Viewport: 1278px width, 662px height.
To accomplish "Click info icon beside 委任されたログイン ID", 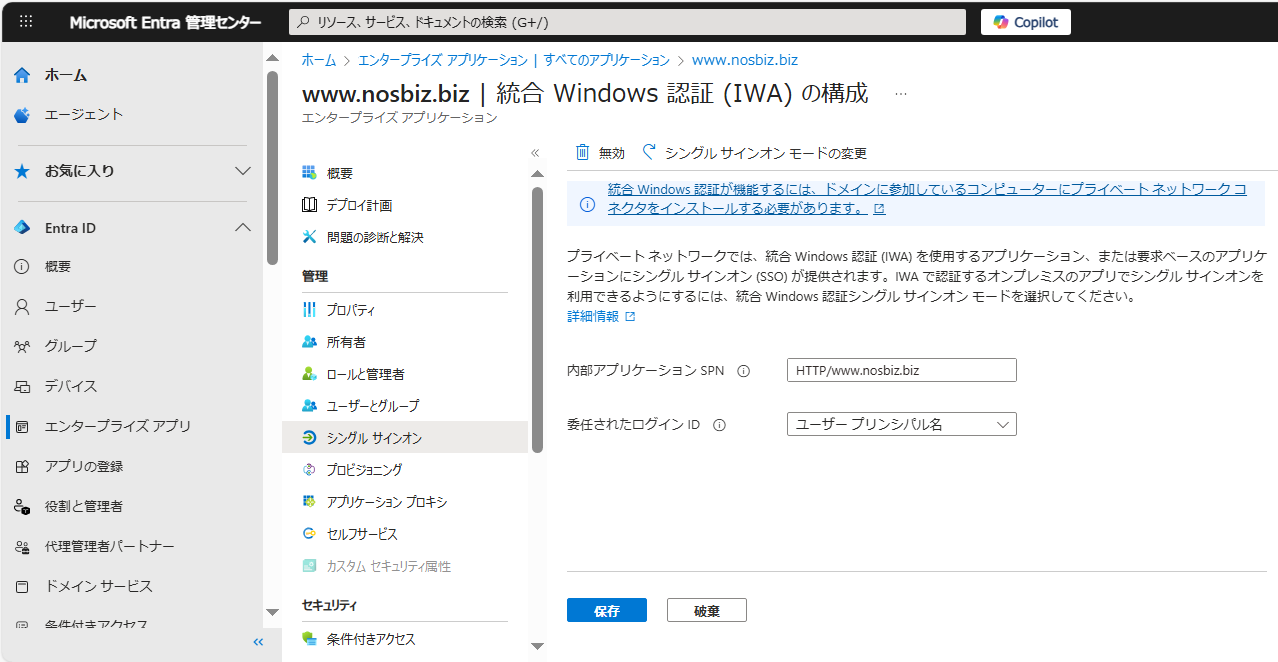I will [719, 425].
